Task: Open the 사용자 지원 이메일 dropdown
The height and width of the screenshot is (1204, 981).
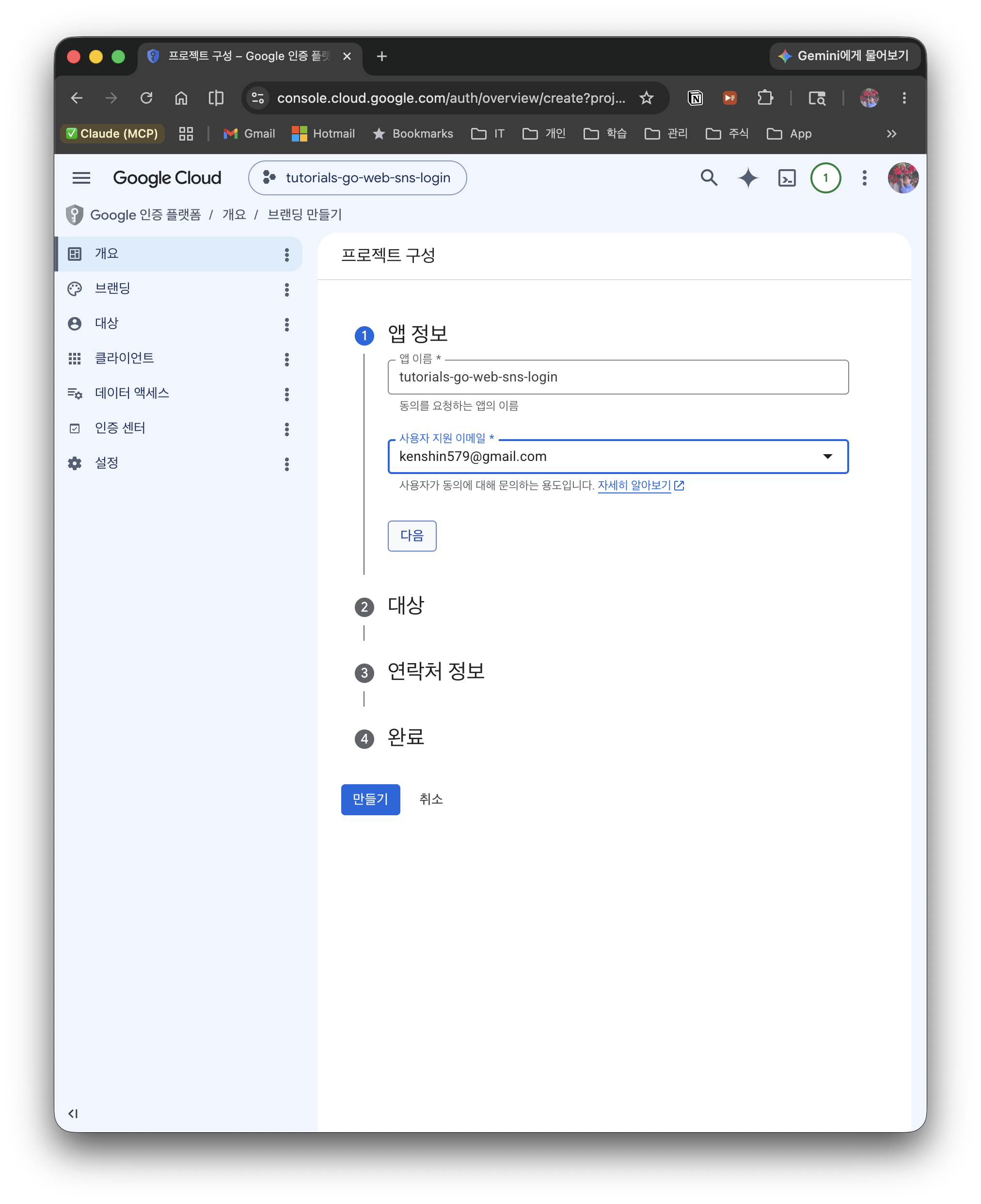Action: 617,457
